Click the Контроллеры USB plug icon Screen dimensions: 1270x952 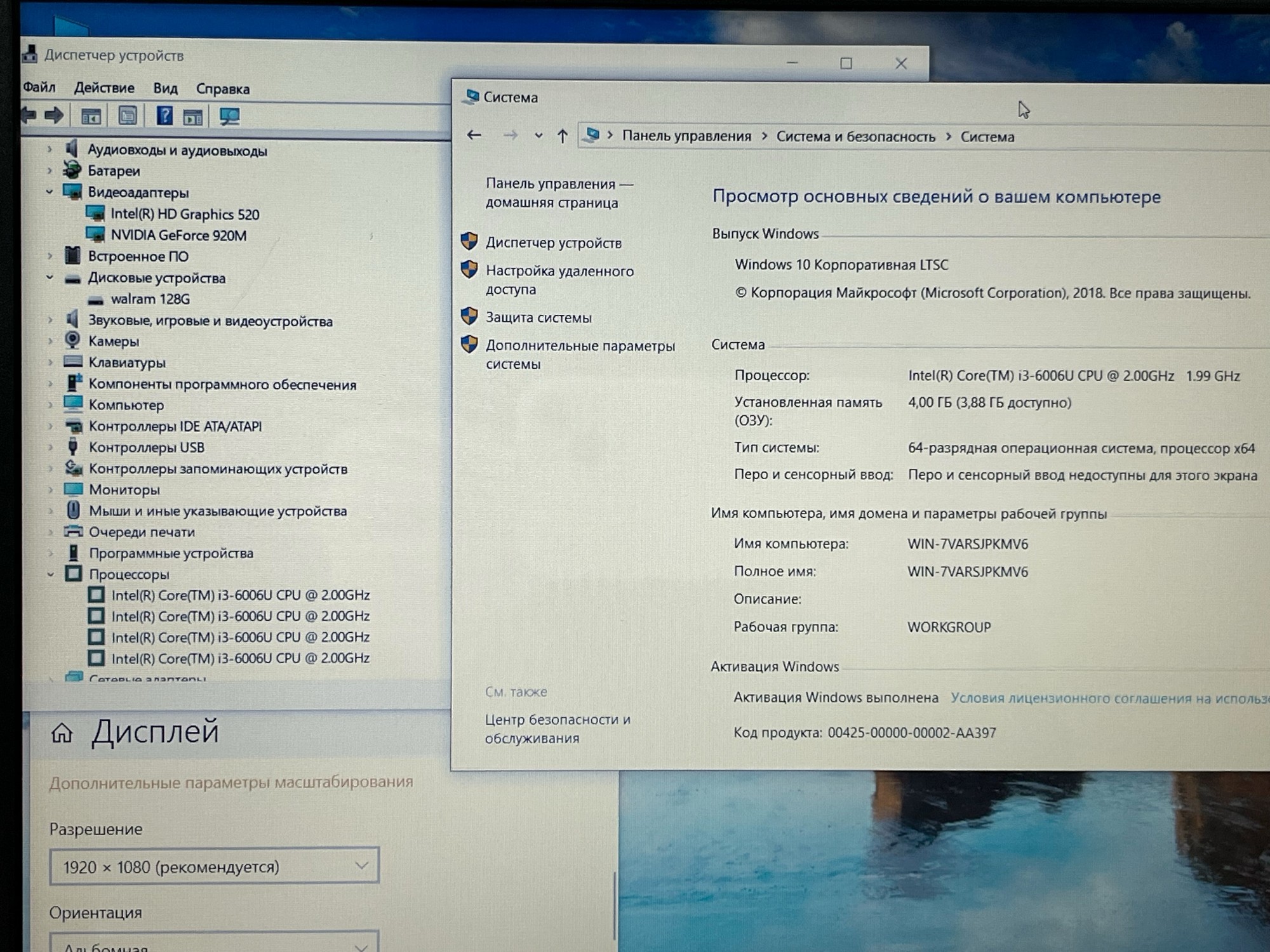click(73, 446)
